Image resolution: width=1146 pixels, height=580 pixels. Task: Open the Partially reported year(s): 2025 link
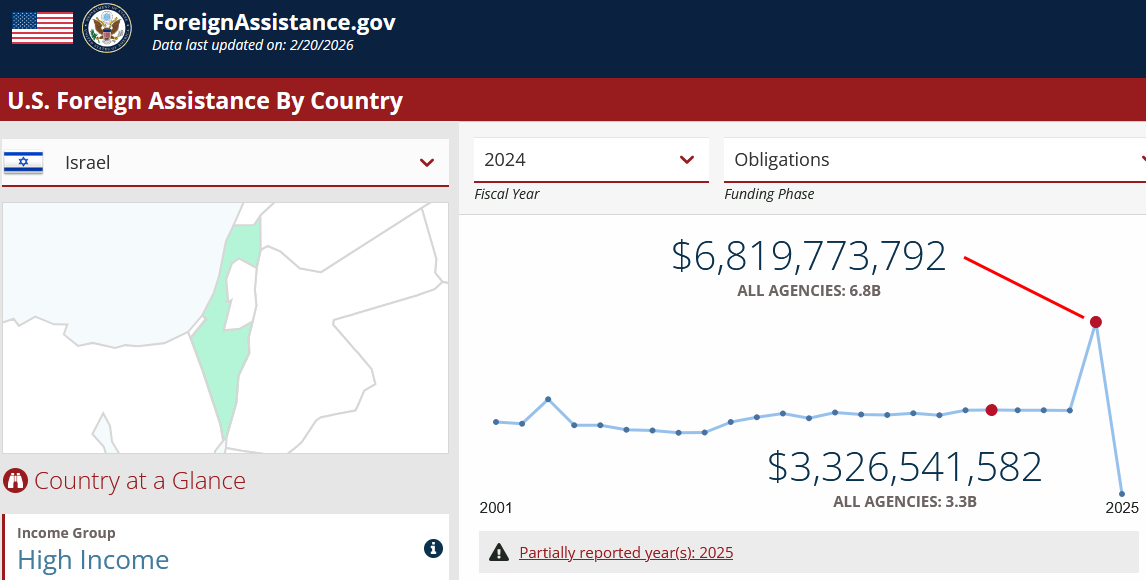click(626, 553)
